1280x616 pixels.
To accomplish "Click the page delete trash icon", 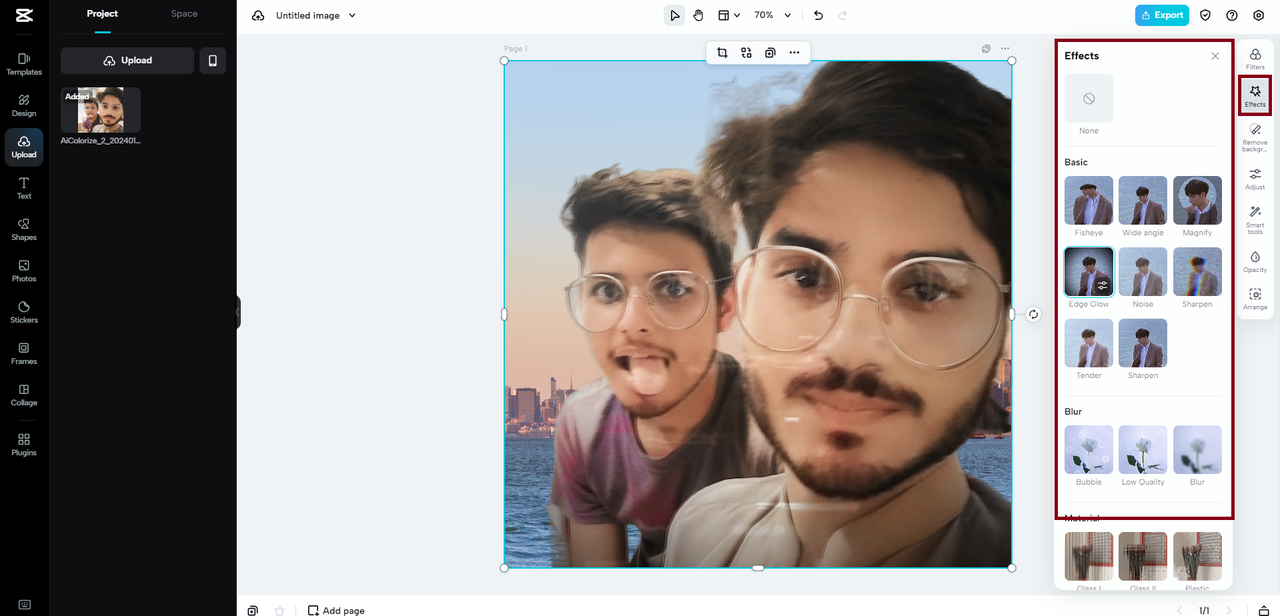I will [x=280, y=610].
